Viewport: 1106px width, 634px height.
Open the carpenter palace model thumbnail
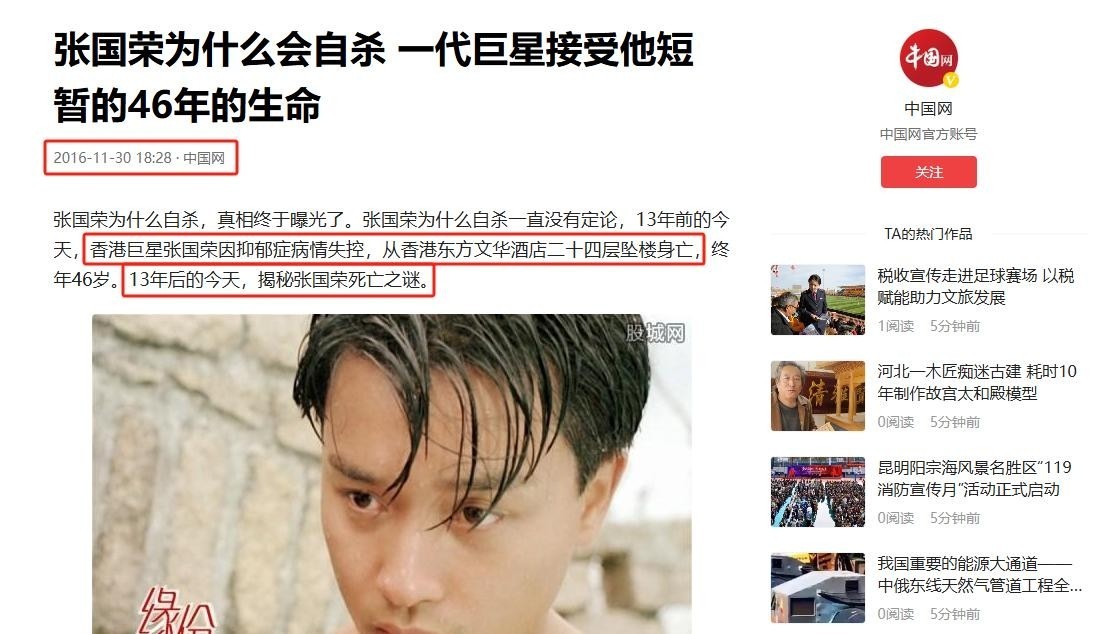coord(818,396)
